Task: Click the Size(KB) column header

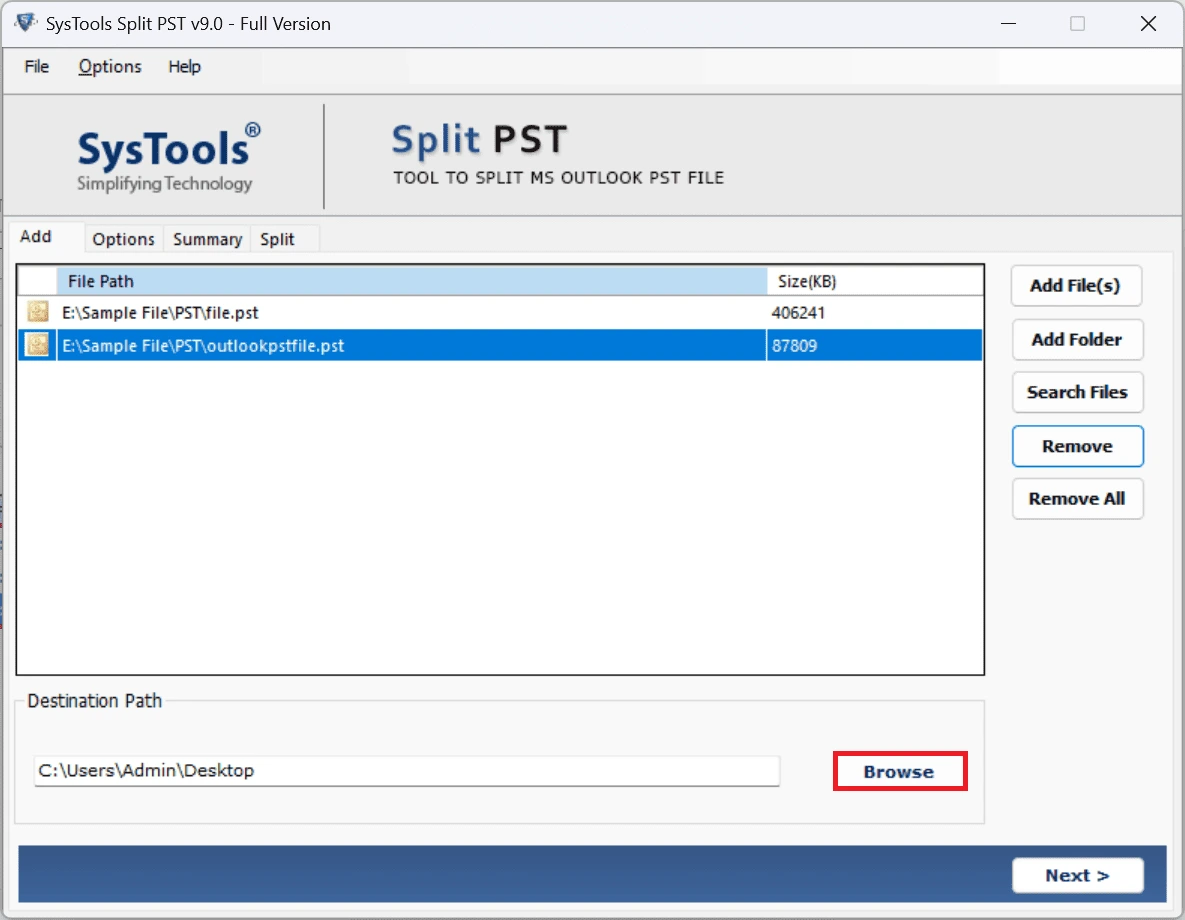Action: tap(875, 281)
